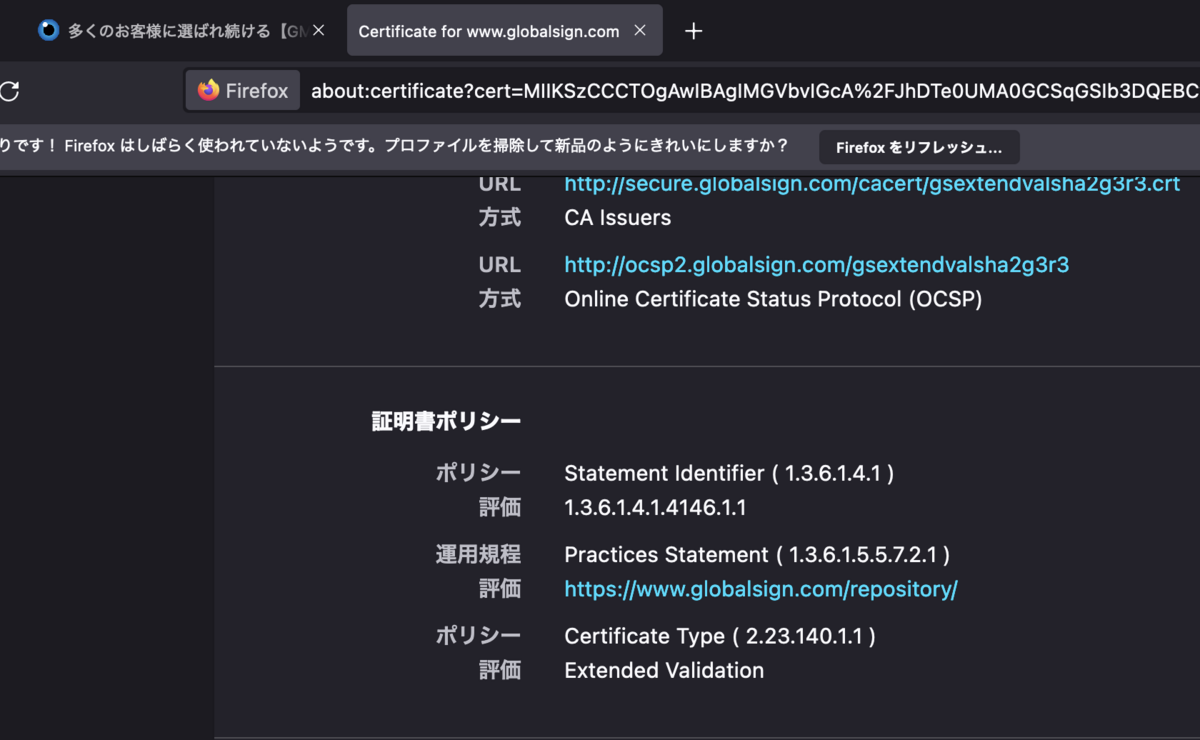
Task: Click the 1.3.6.1.4.1.4146.1.1 policy value
Action: (x=655, y=507)
